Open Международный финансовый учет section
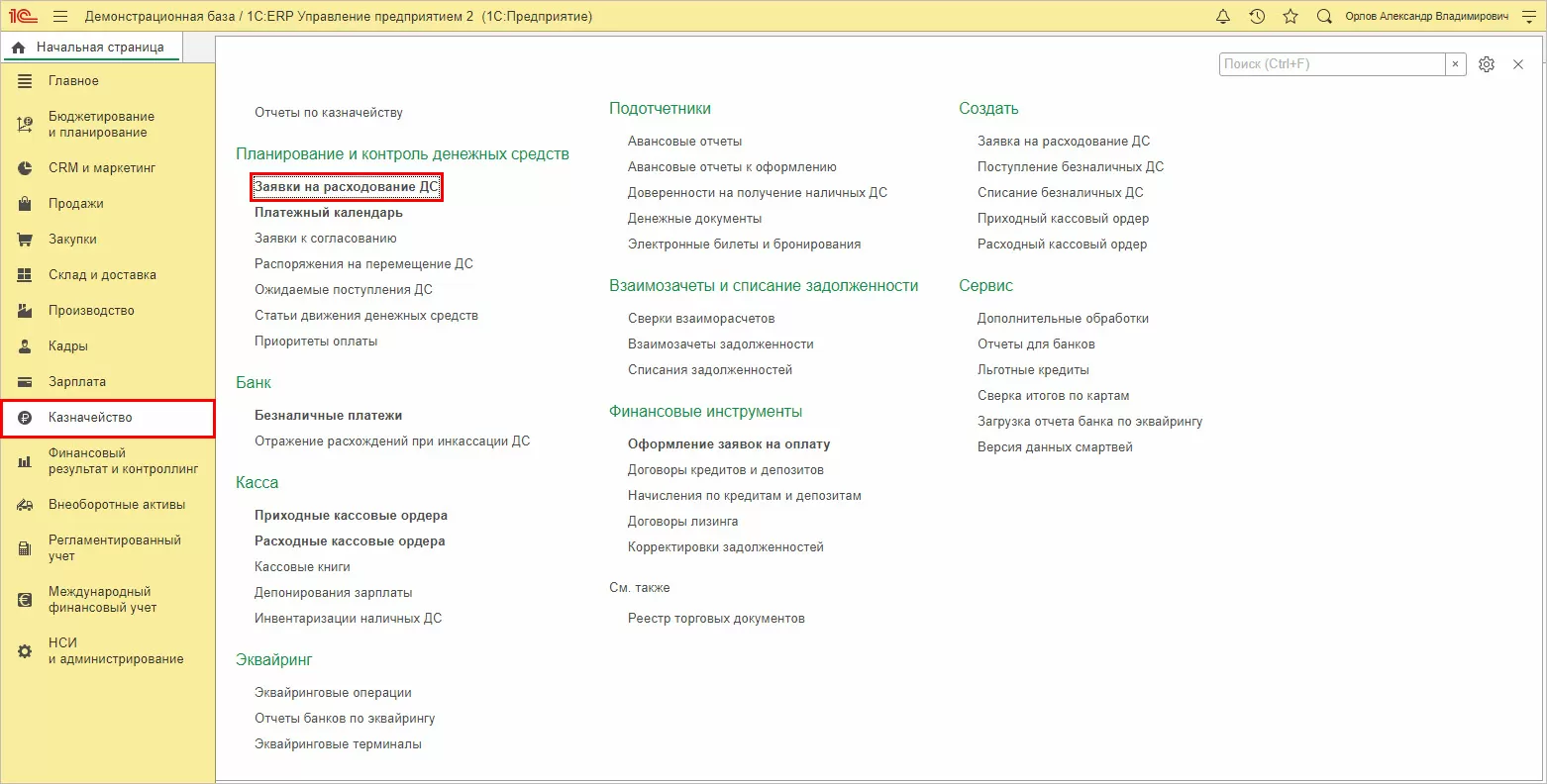The height and width of the screenshot is (784, 1547). [108, 600]
